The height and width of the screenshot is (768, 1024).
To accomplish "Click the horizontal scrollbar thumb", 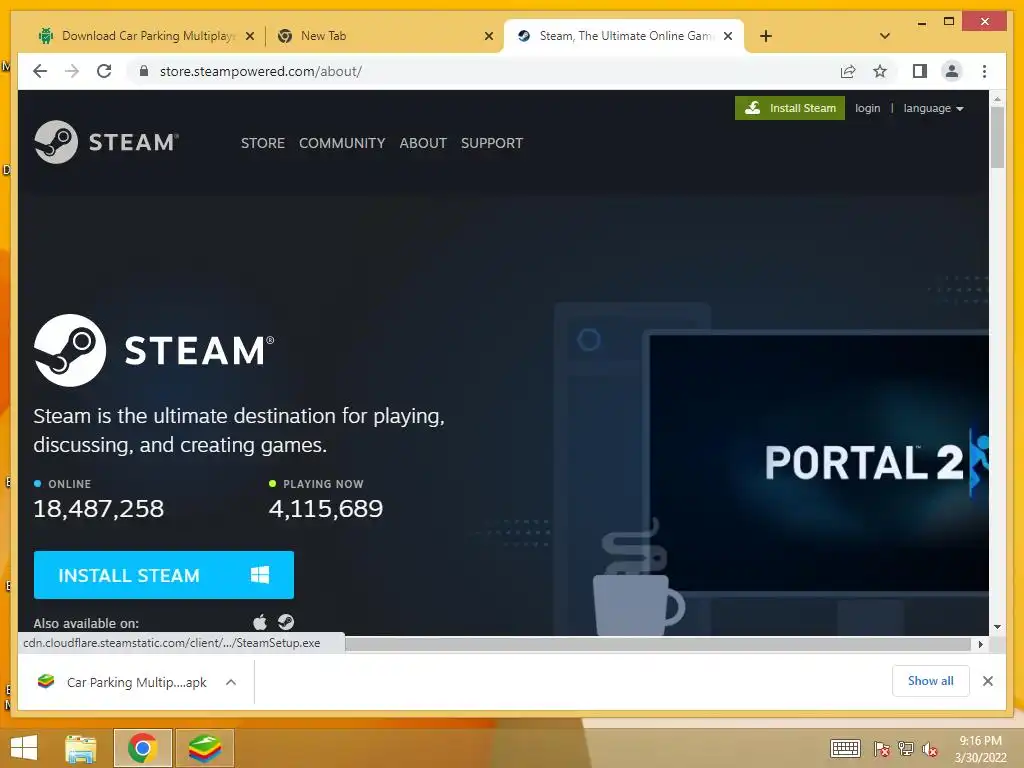I will pos(658,644).
